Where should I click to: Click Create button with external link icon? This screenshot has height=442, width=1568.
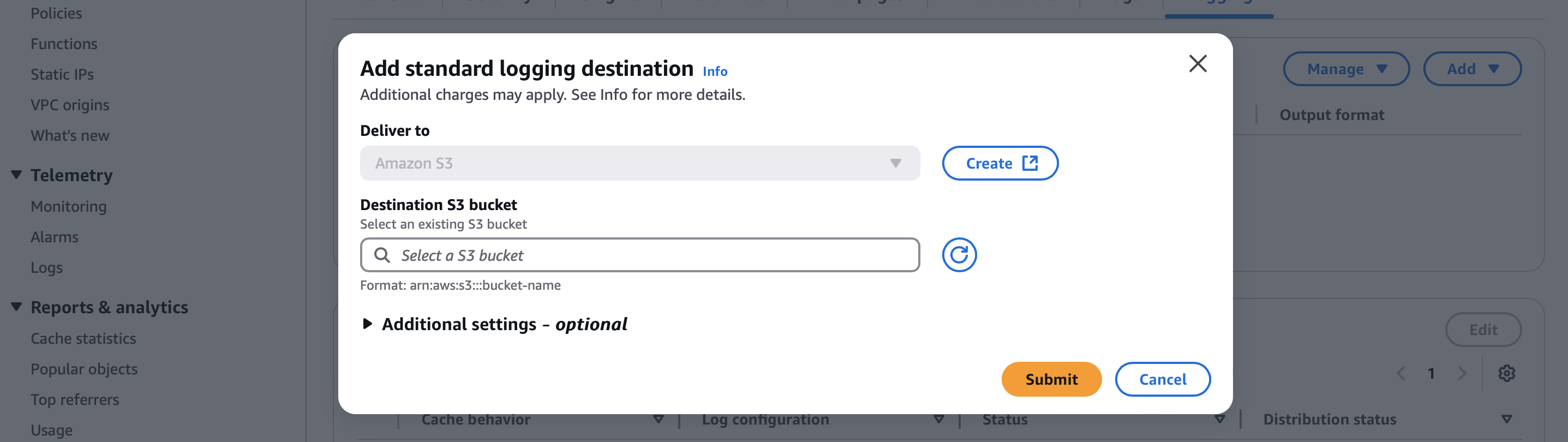click(x=1000, y=163)
